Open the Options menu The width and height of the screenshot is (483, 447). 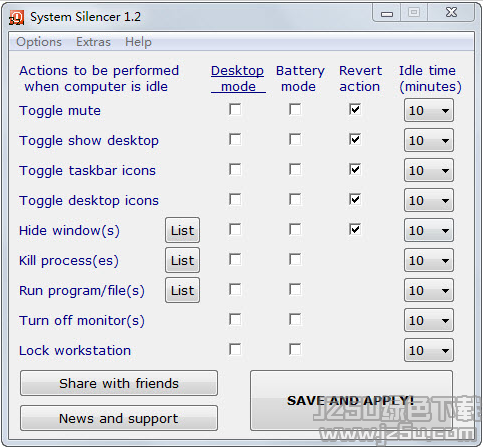[39, 42]
